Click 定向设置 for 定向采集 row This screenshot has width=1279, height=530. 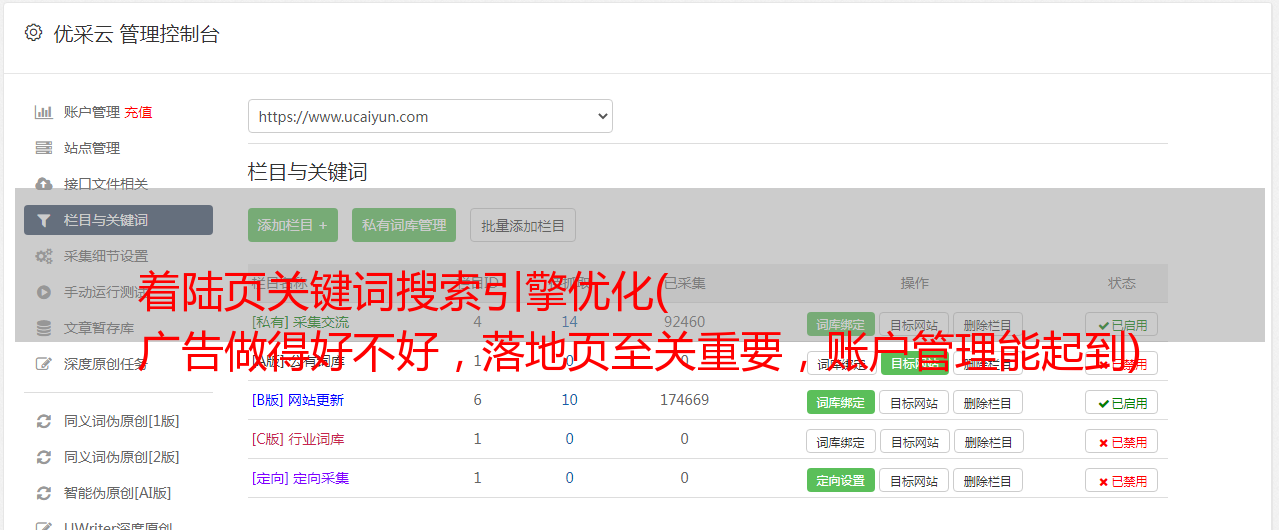click(841, 480)
